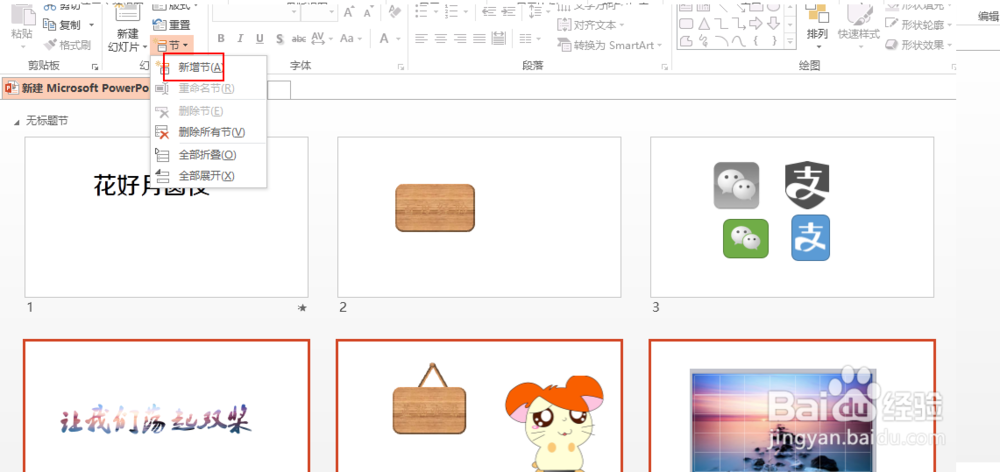Viewport: 1000px width, 472px height.
Task: Open the 形状效果 shape effects dropdown
Action: click(x=919, y=45)
